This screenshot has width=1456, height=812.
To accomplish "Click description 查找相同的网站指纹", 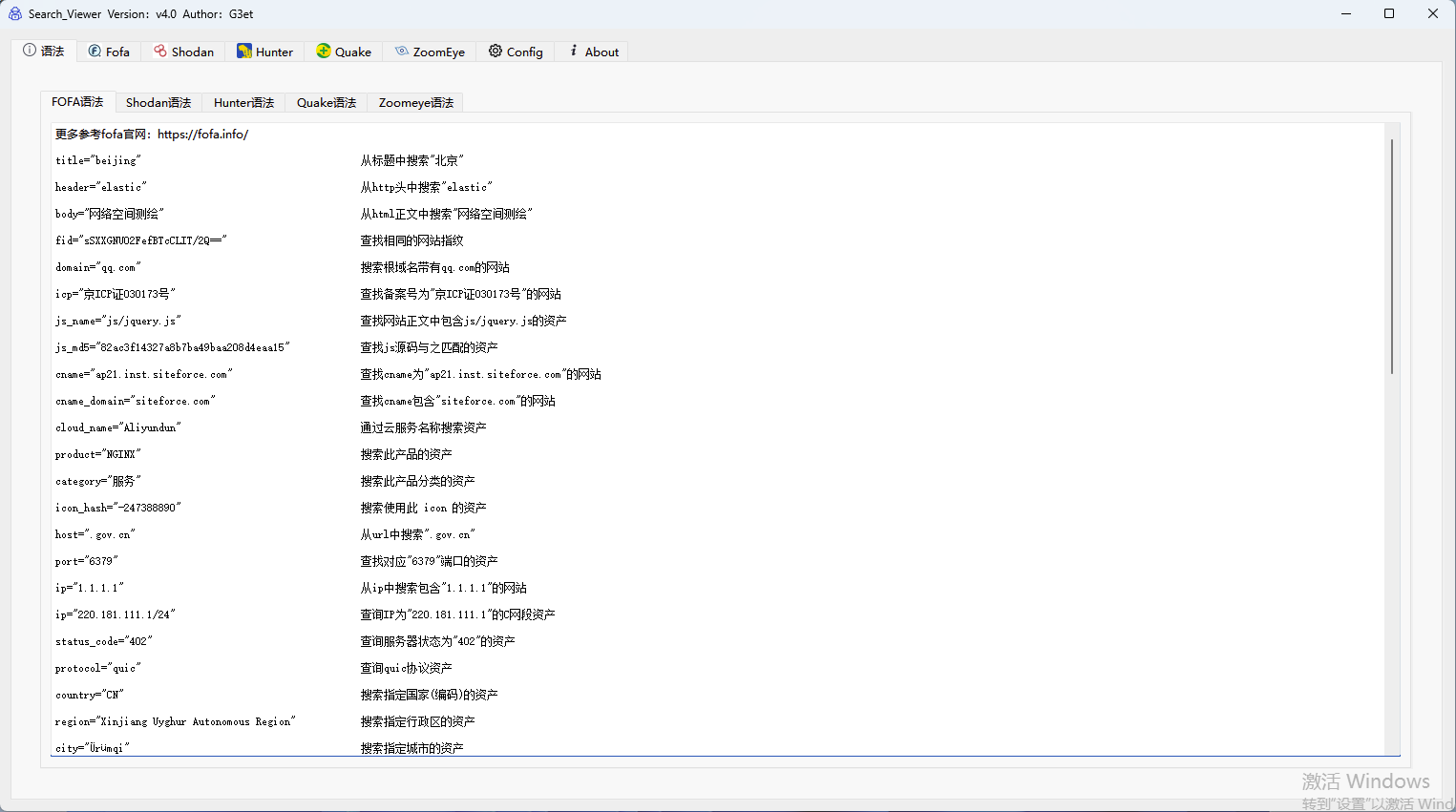I will point(411,241).
